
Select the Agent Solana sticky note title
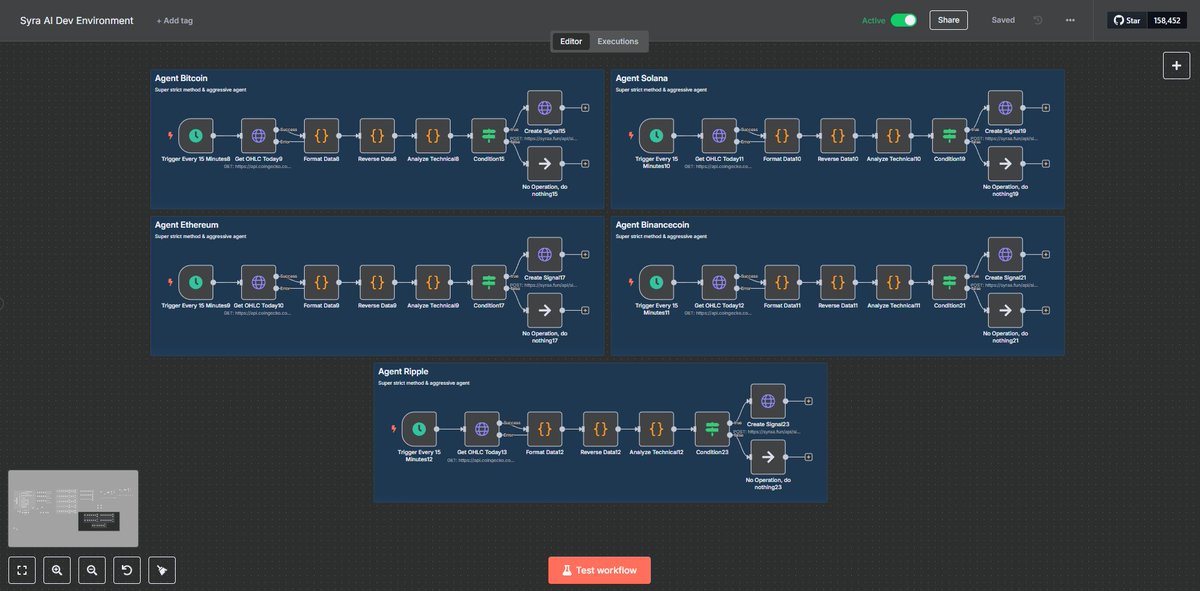[641, 78]
